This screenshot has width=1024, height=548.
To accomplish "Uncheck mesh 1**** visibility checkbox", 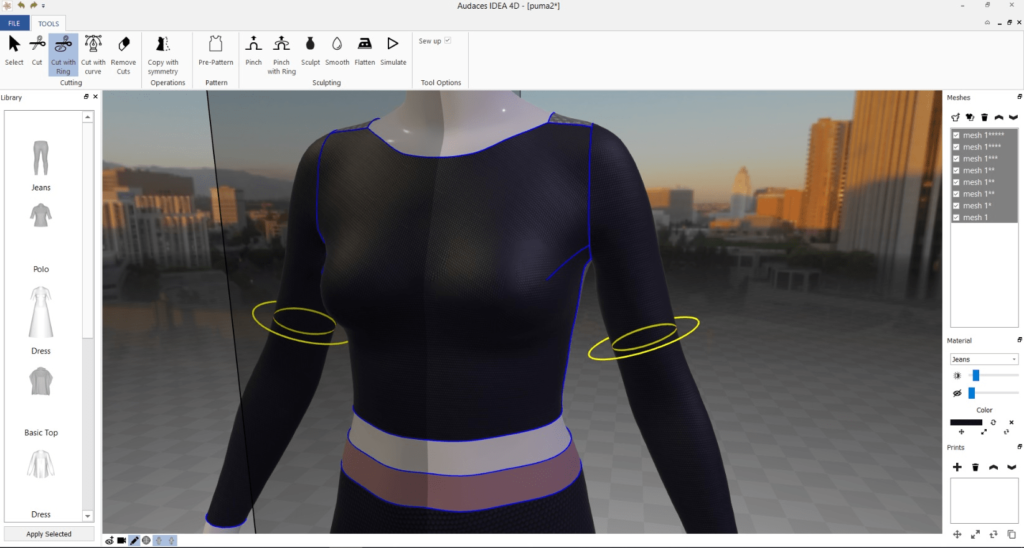I will coord(956,147).
